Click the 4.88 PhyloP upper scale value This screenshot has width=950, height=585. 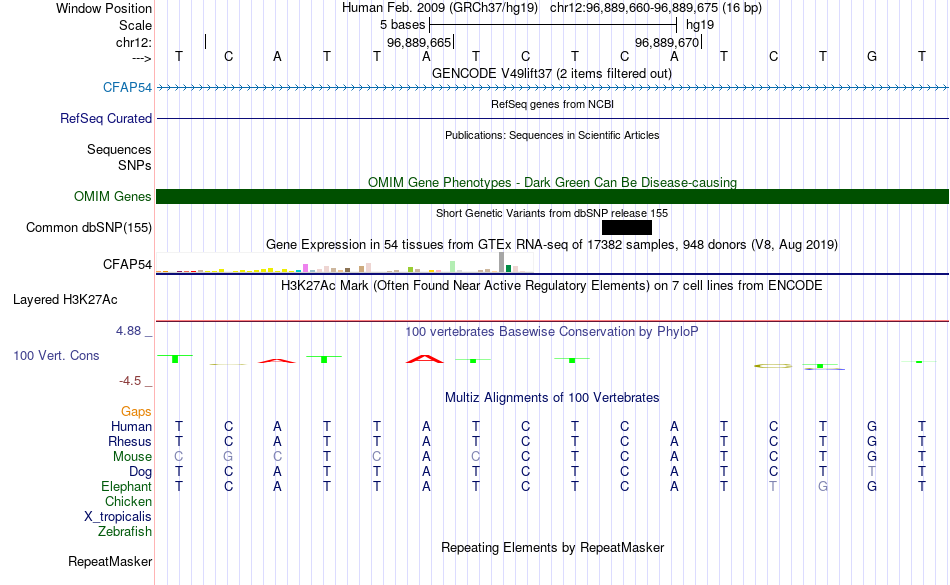128,331
